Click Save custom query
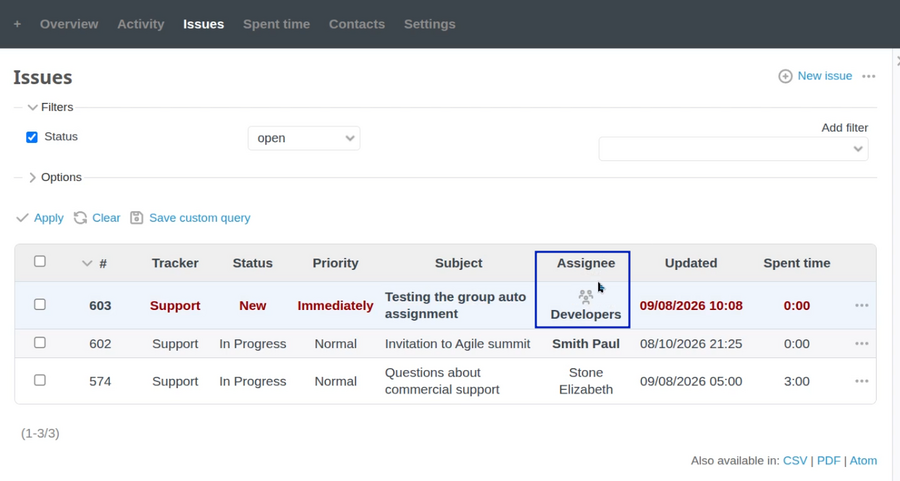The width and height of the screenshot is (900, 481). (200, 218)
